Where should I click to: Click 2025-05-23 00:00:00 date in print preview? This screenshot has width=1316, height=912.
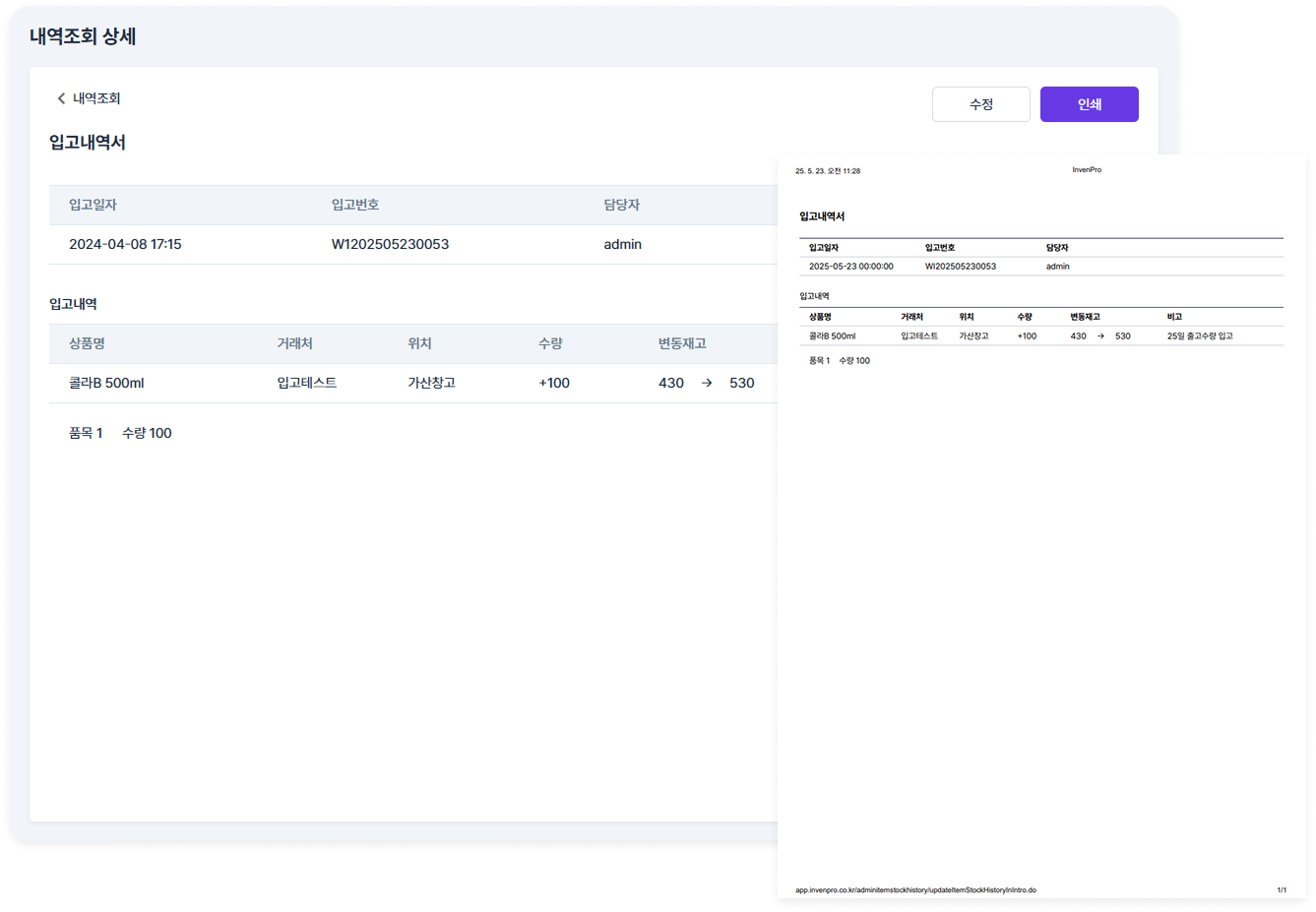tap(851, 267)
